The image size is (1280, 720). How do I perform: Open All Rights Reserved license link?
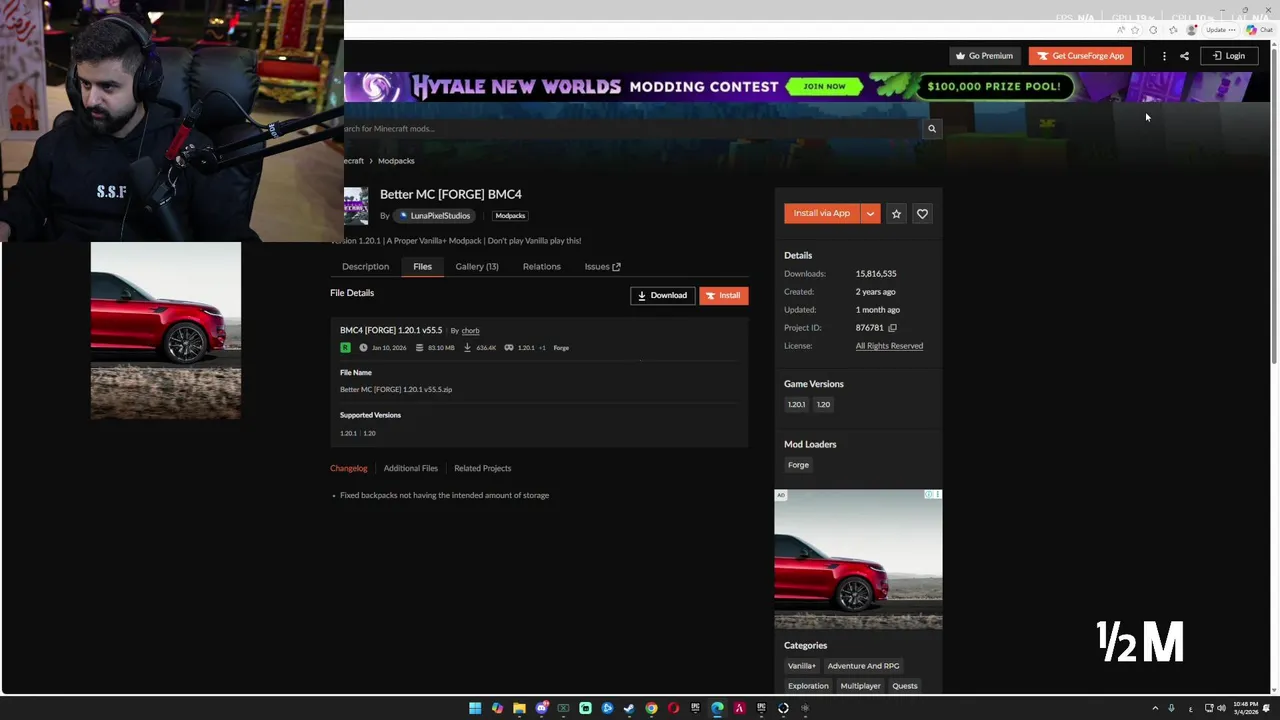click(x=889, y=346)
